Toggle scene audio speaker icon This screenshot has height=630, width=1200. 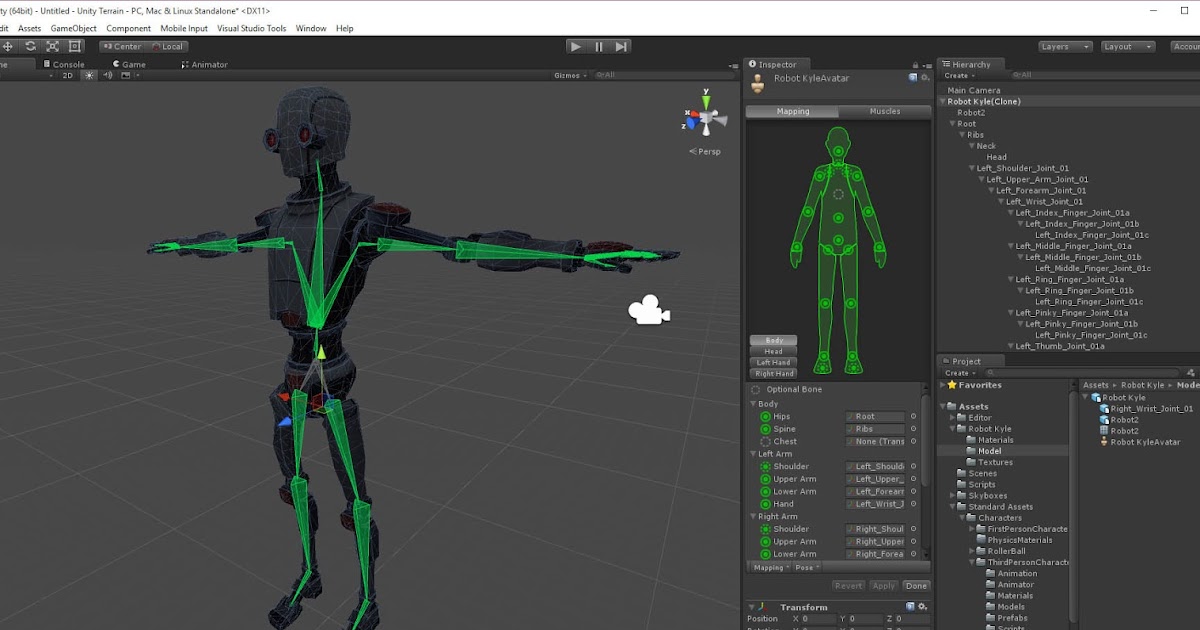[106, 75]
